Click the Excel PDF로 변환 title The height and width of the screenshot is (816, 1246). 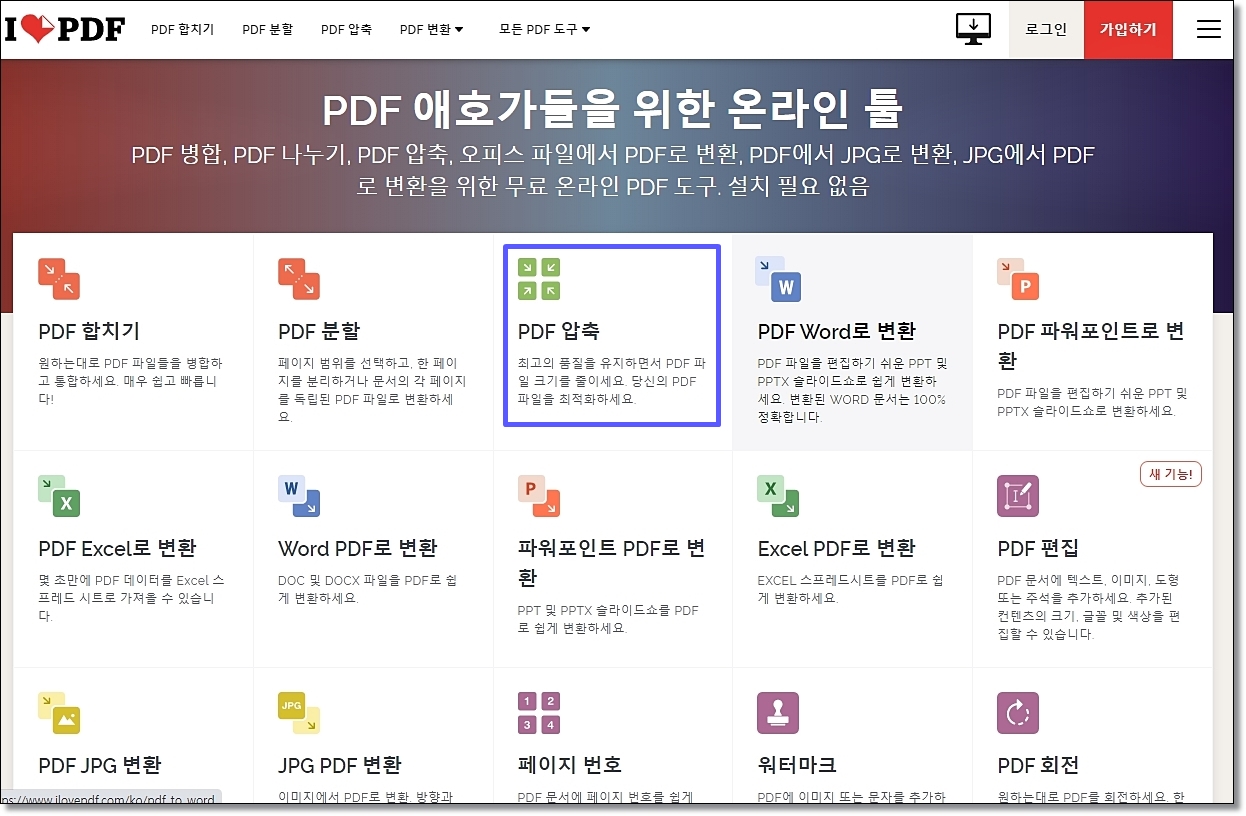point(837,548)
